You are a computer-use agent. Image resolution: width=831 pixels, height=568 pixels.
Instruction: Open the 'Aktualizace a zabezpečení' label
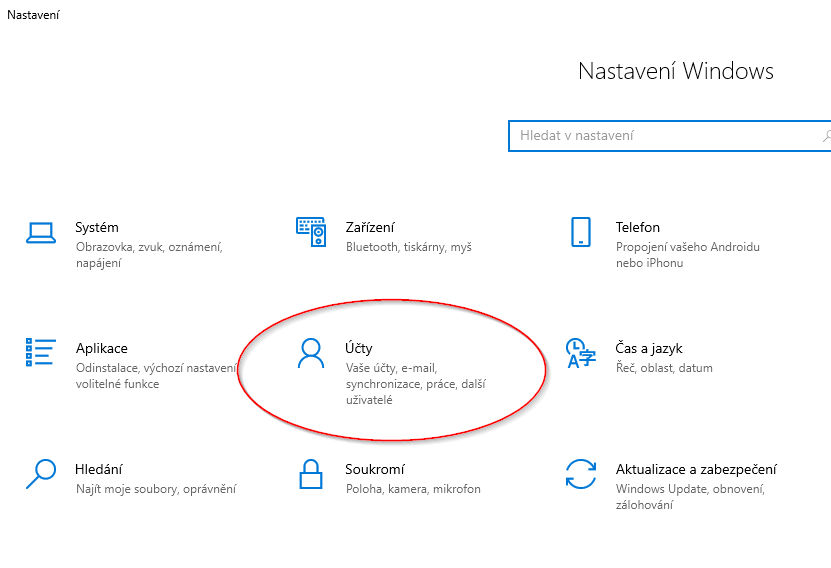pos(696,469)
